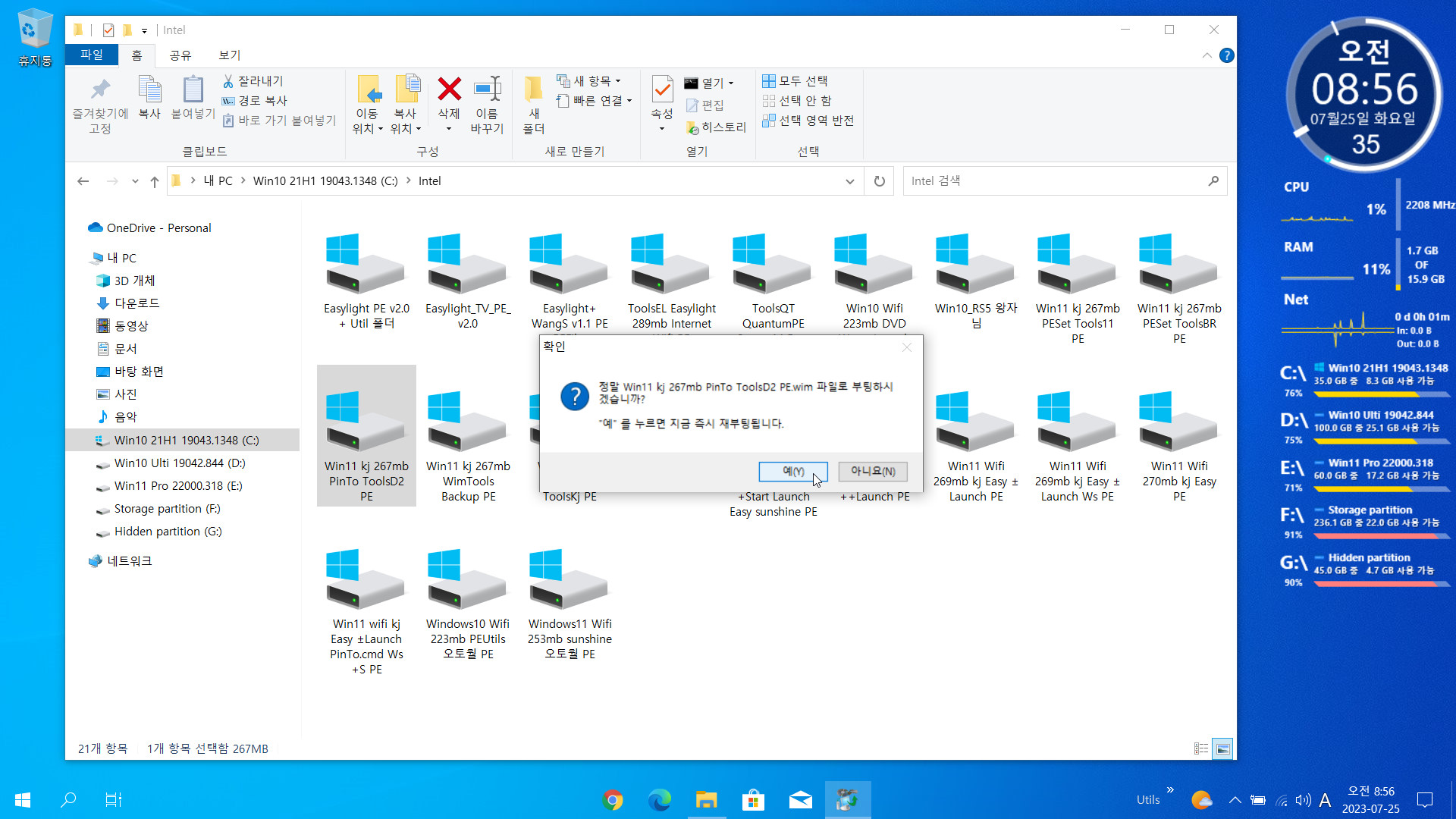Open the 휴지통 recycle bin on the desktop
The image size is (1456, 819).
coord(35,38)
